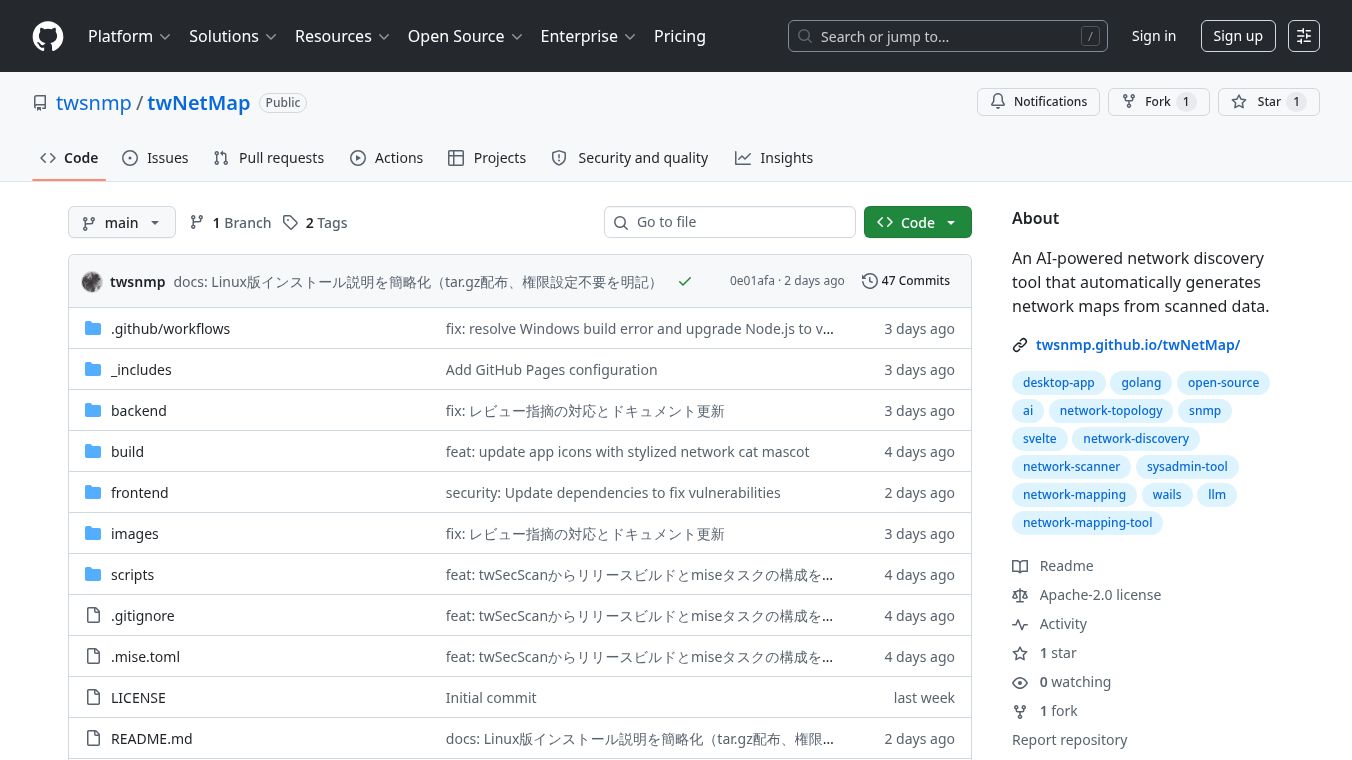1352x760 pixels.
Task: Open the Platform menu in header
Action: [129, 36]
